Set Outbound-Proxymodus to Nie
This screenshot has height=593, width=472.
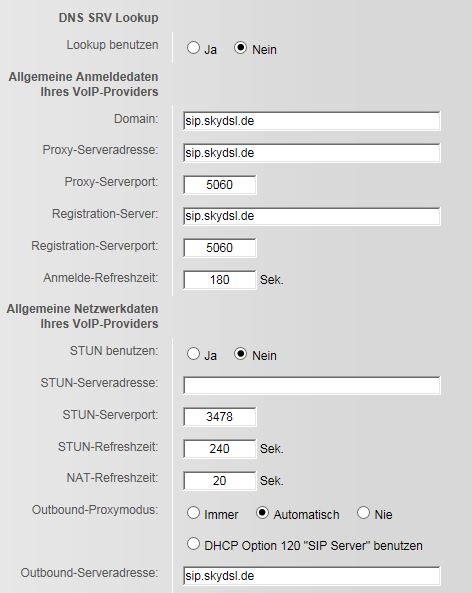click(363, 513)
